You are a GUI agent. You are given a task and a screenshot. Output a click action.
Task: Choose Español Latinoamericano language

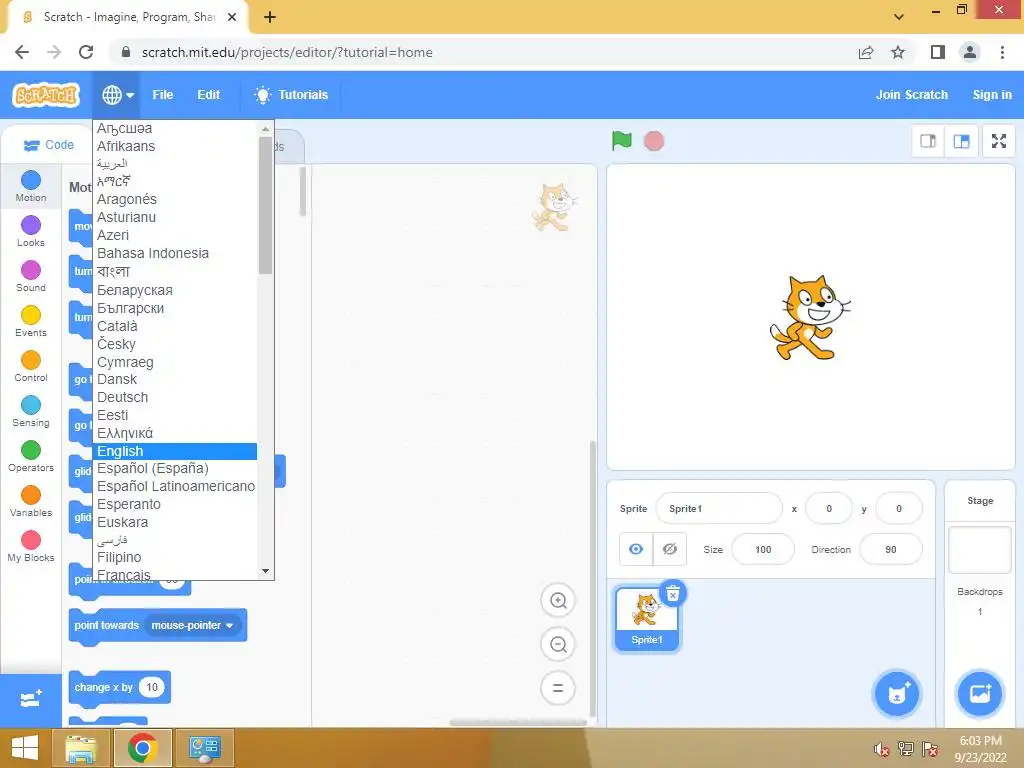tap(176, 487)
